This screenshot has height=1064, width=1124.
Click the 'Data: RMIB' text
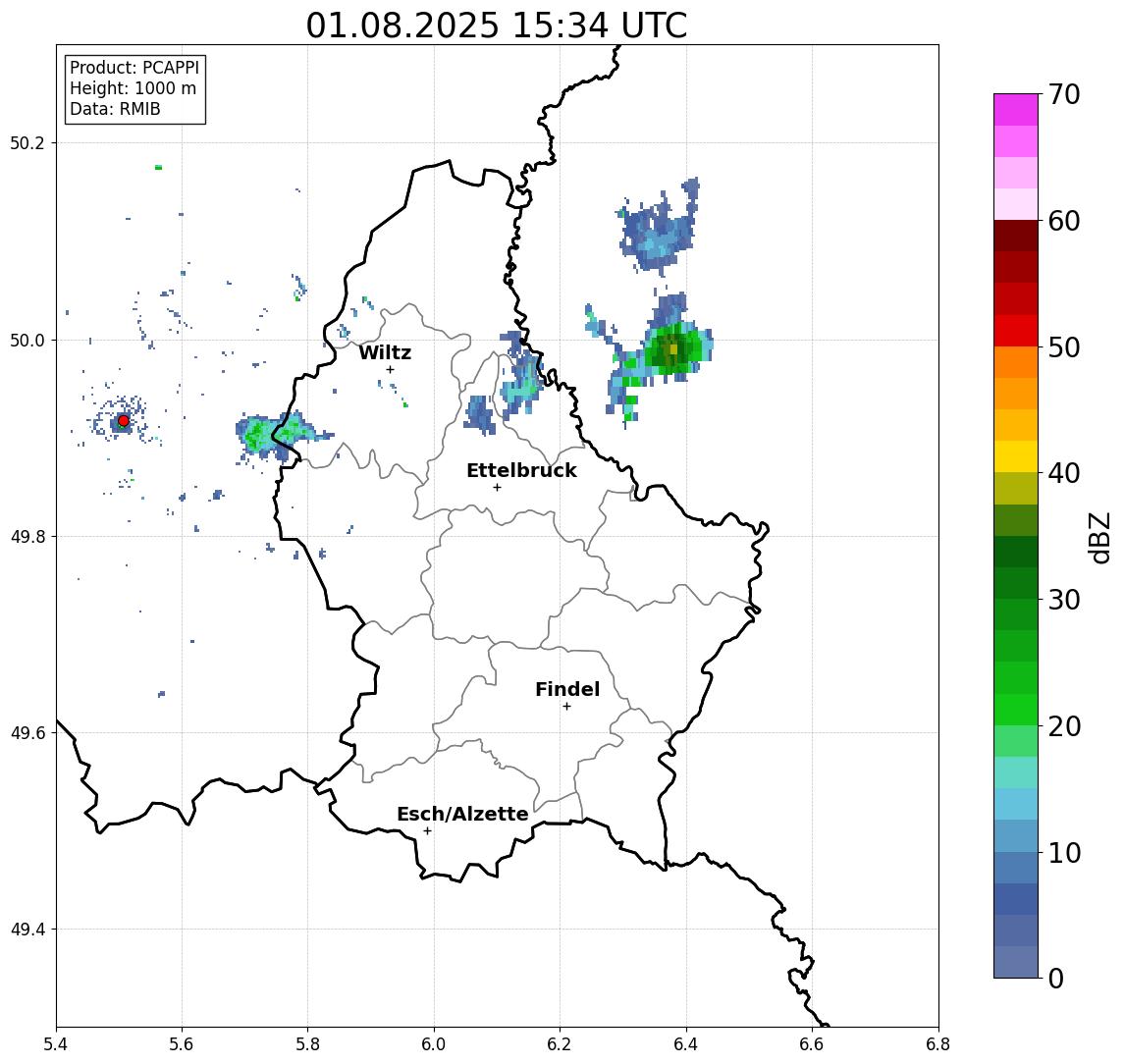(115, 109)
